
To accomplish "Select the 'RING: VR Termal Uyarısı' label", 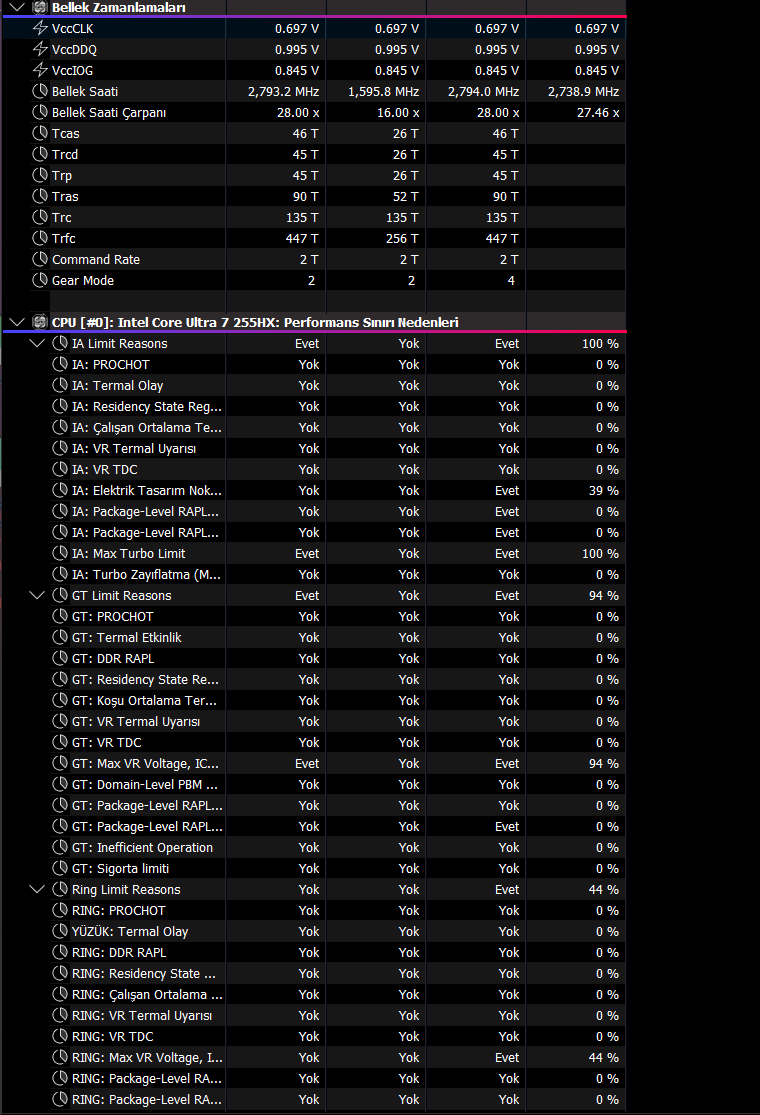I will [x=142, y=1015].
